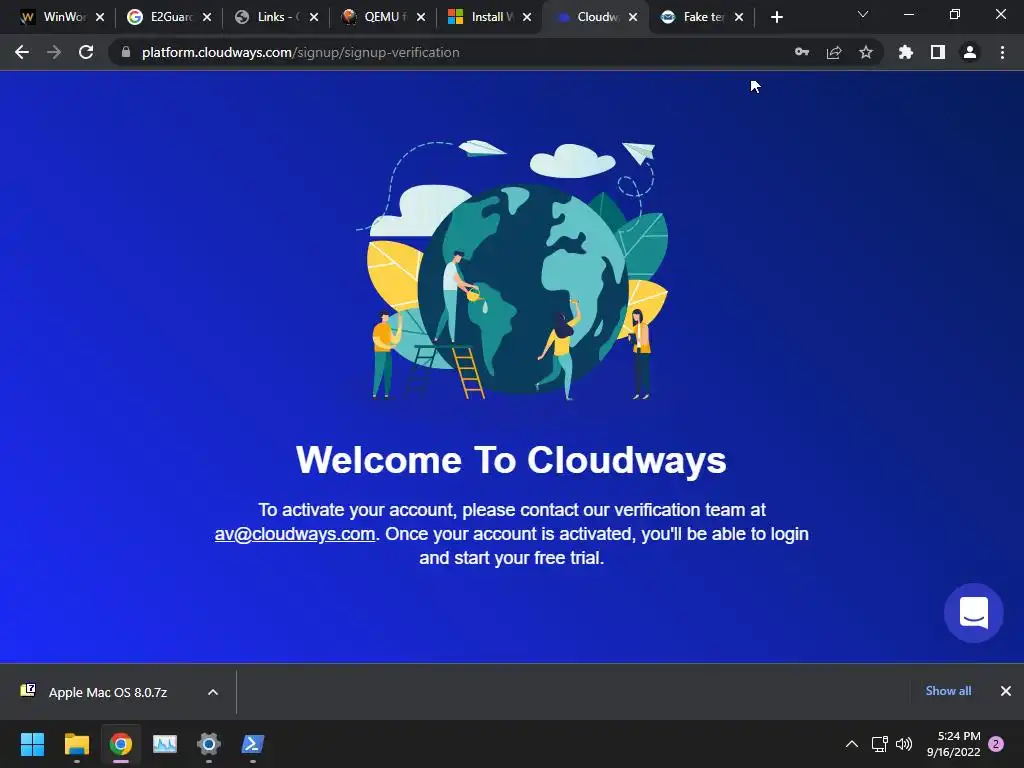Open the Windows Start menu
This screenshot has width=1024, height=768.
[32, 744]
